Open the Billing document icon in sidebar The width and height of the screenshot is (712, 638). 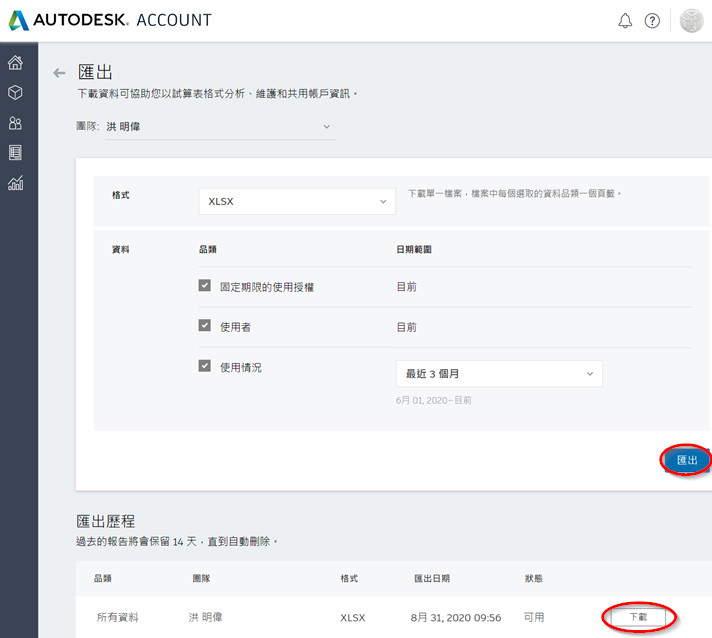point(15,153)
